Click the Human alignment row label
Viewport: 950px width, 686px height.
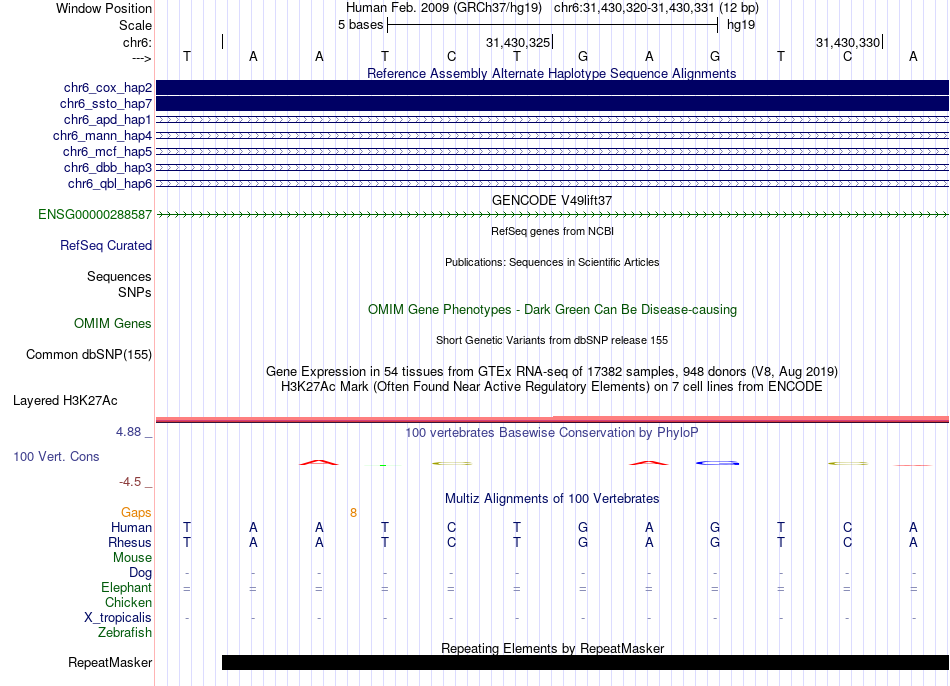tap(131, 527)
